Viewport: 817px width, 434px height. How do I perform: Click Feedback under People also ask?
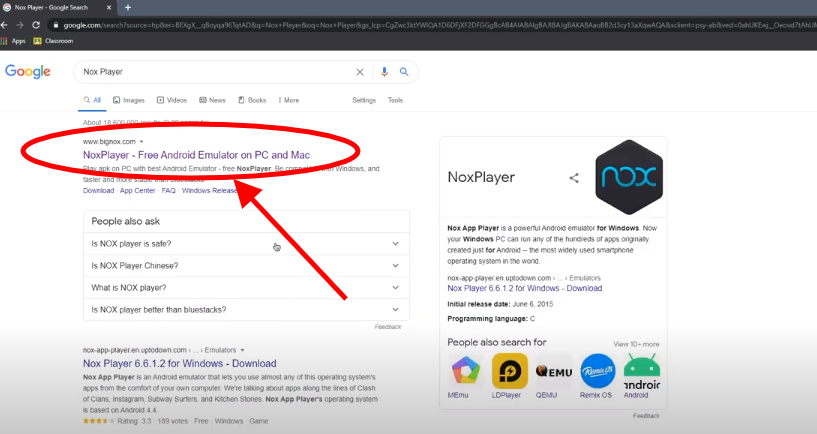coord(388,327)
